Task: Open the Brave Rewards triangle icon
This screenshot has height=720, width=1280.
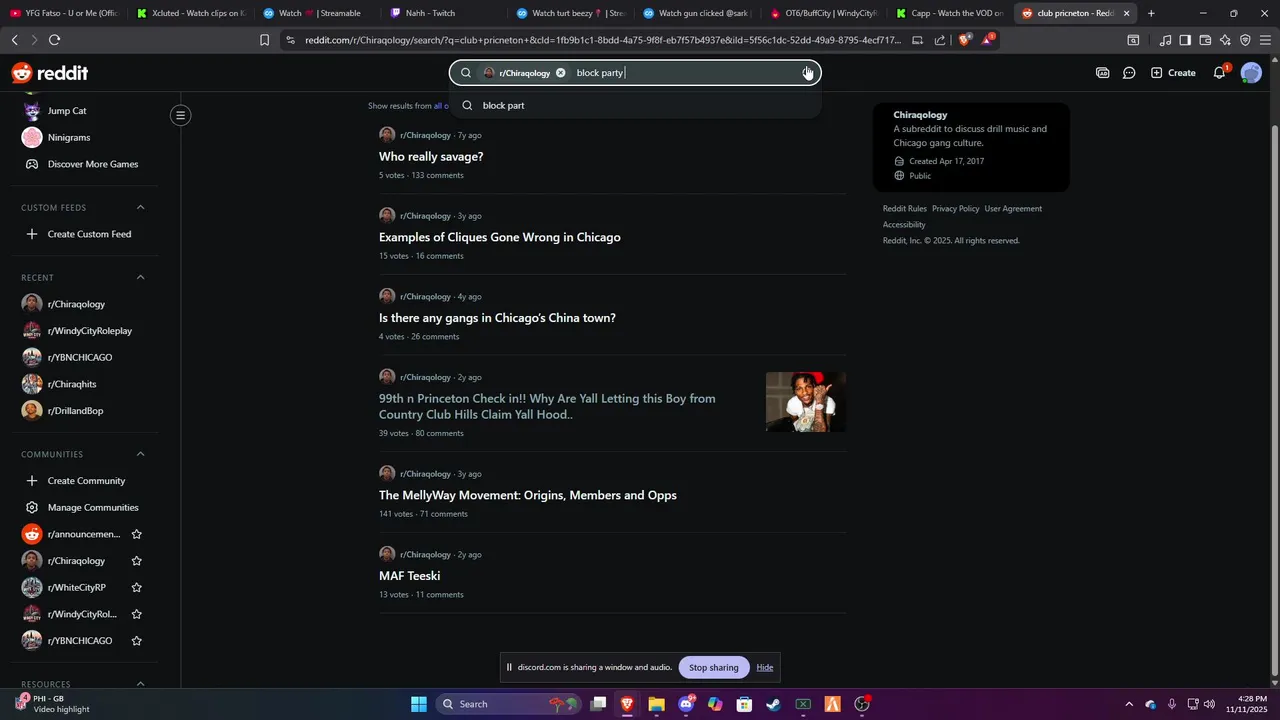Action: pyautogui.click(x=989, y=40)
